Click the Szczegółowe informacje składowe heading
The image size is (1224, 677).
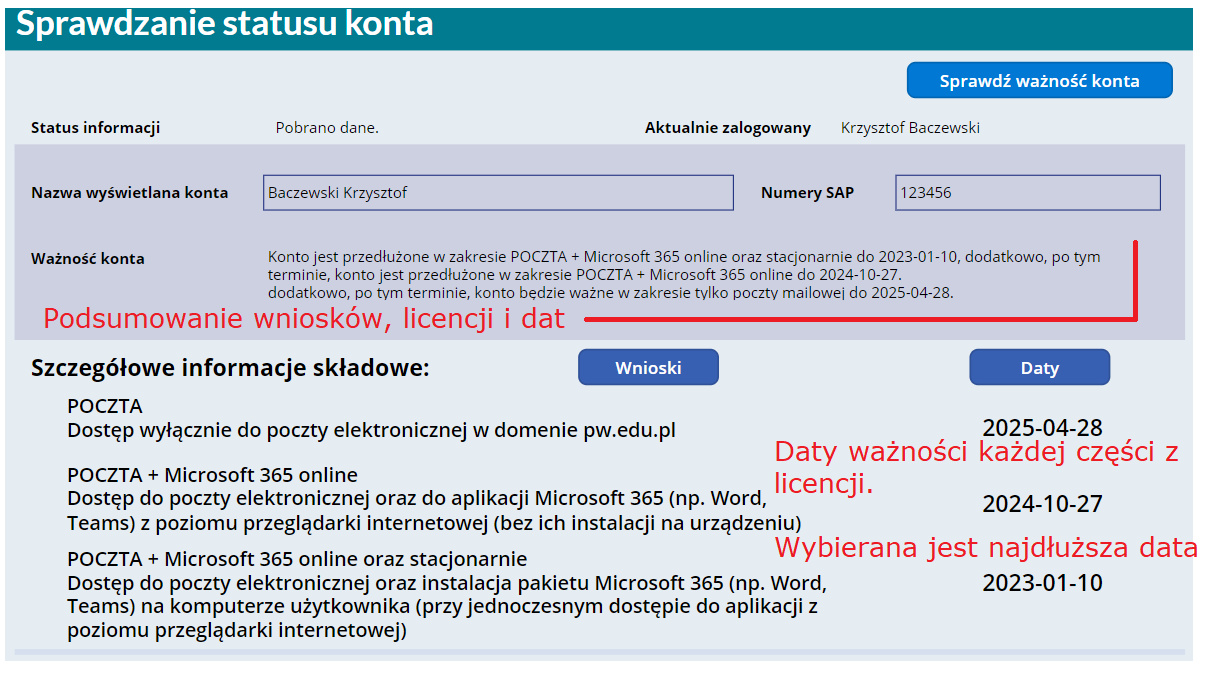click(x=230, y=368)
